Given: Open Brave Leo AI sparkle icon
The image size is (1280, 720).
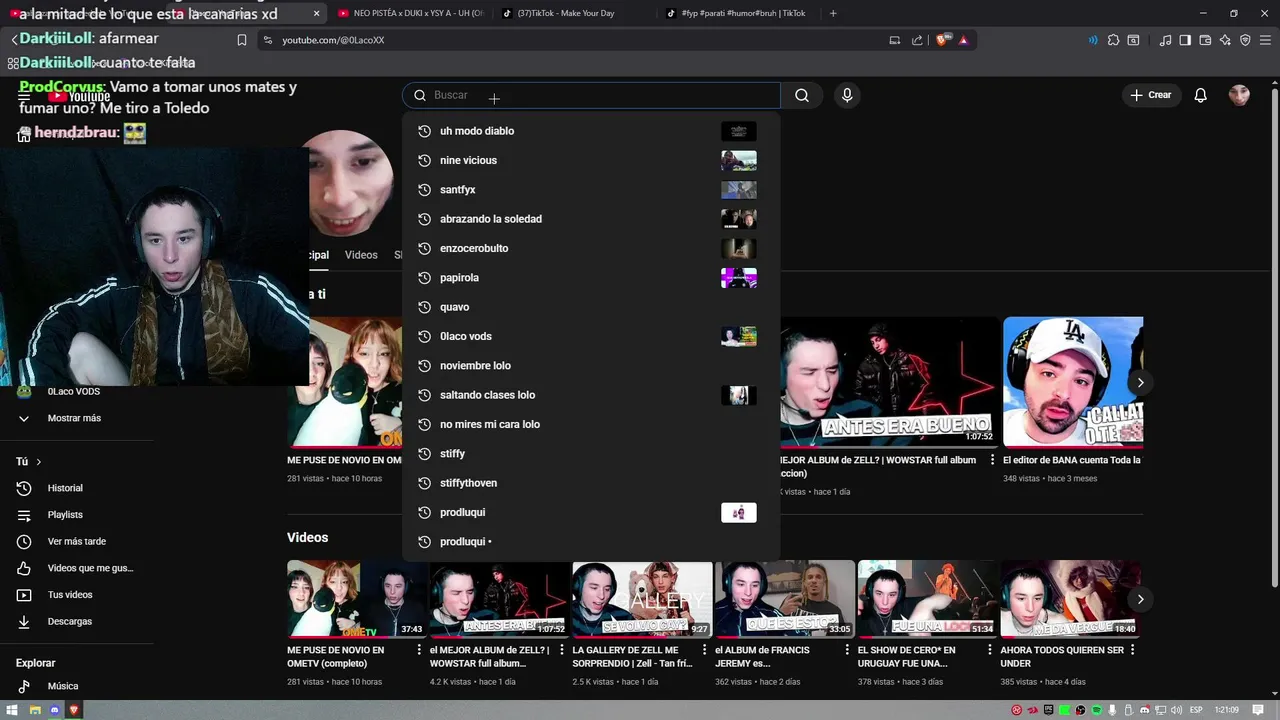Looking at the screenshot, I should 1225,40.
